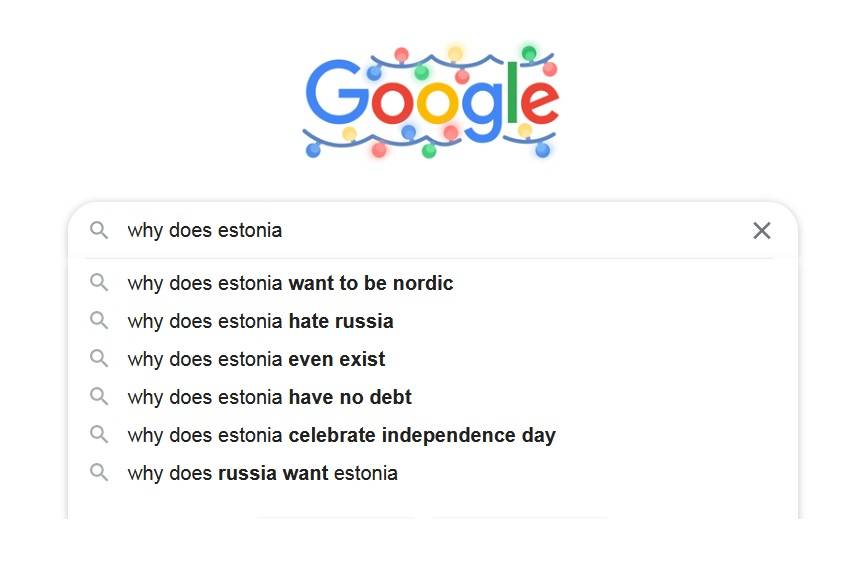Click the magnifier icon beside 'hate russia' suggestion
The image size is (853, 571).
coord(99,321)
